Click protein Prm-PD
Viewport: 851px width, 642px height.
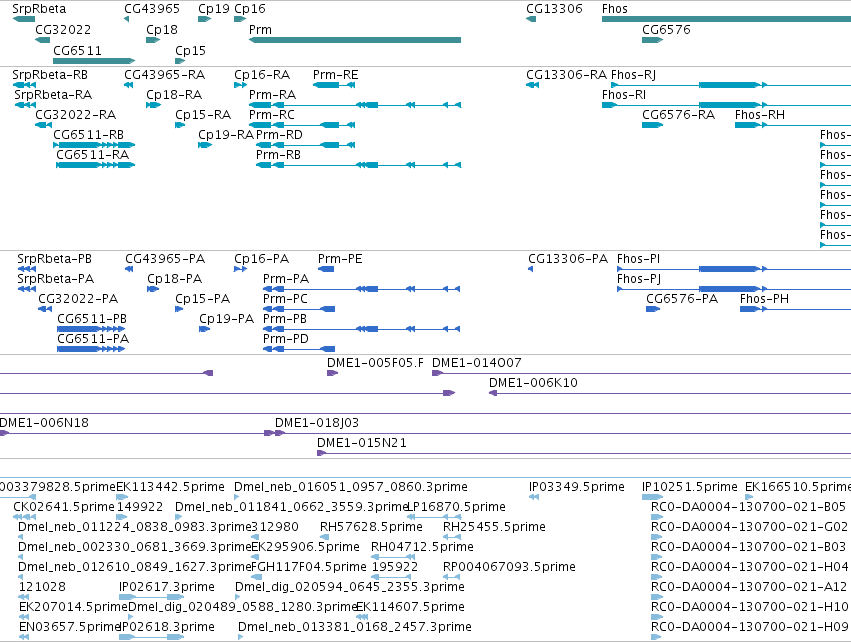coord(285,339)
